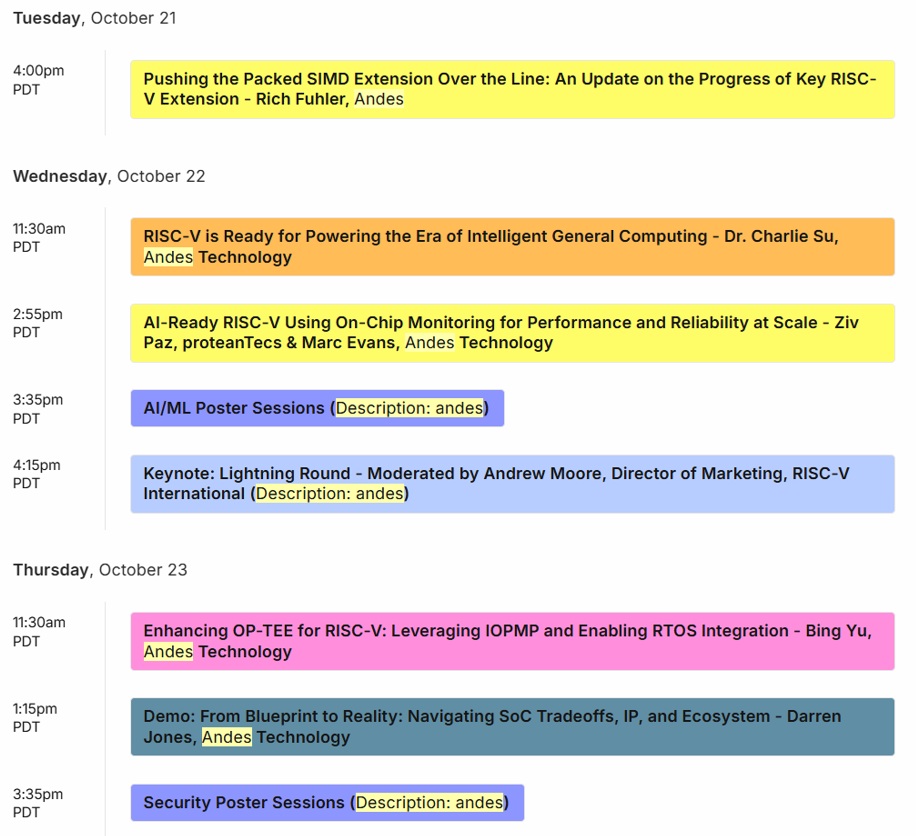Open the Blueprint to Reality demo session
916x836 pixels.
pyautogui.click(x=511, y=727)
